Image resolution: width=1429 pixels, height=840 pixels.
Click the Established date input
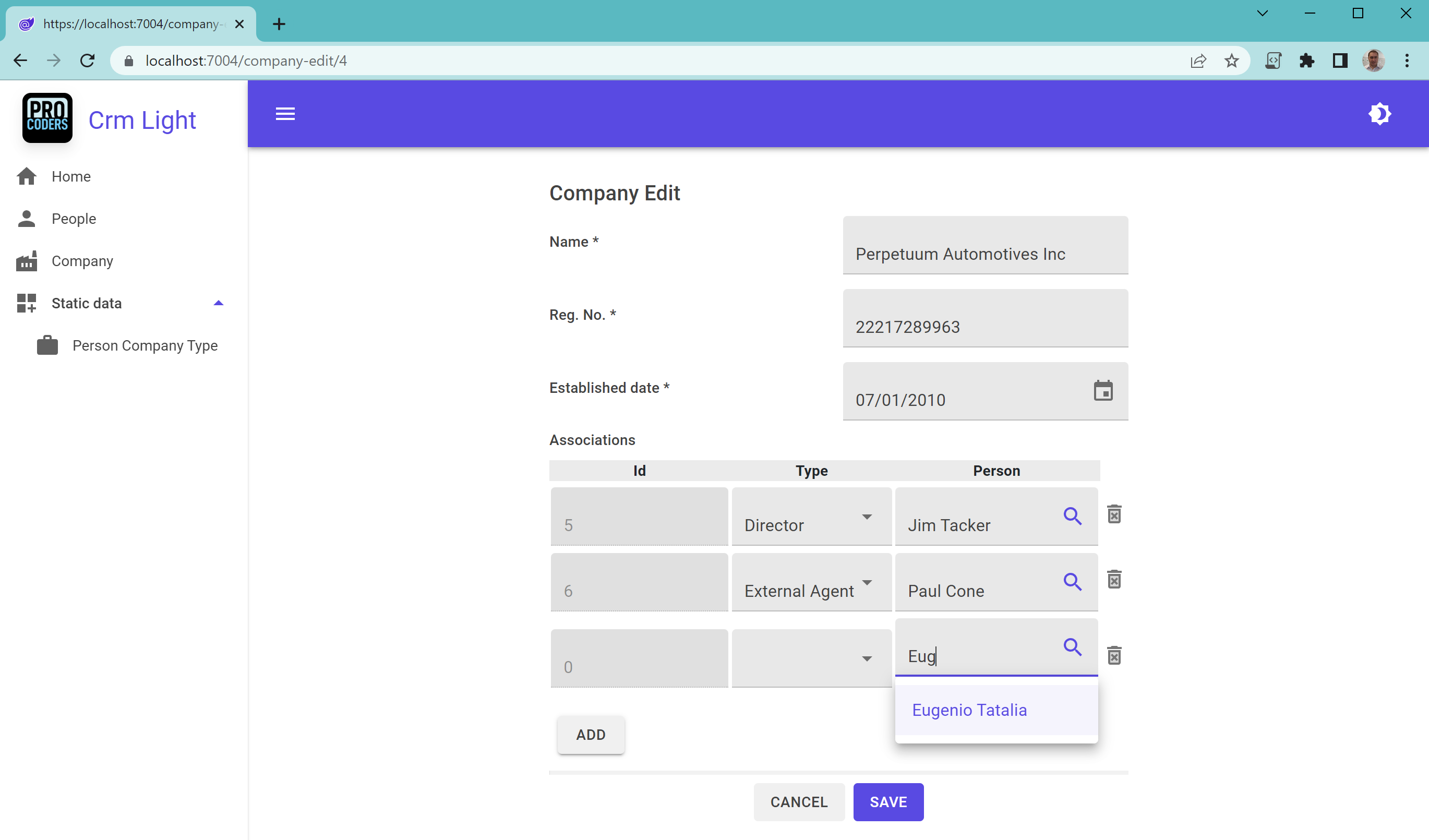(985, 391)
